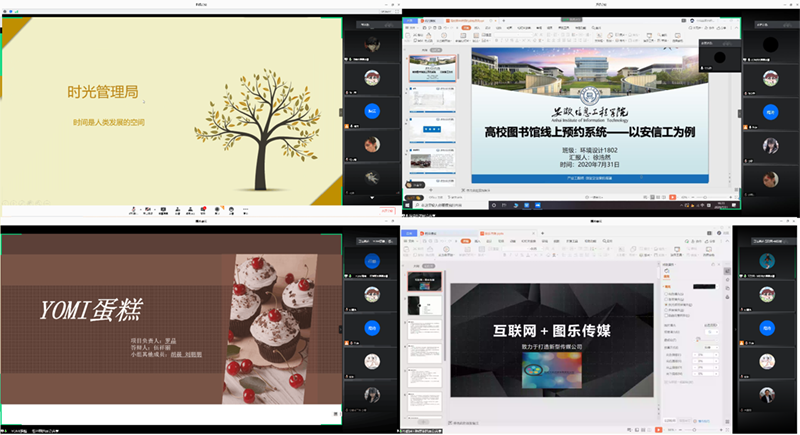The width and height of the screenshot is (800, 435).
Task: Click the blue round avatar in the top-right meeting's participant list
Action: pyautogui.click(x=771, y=111)
